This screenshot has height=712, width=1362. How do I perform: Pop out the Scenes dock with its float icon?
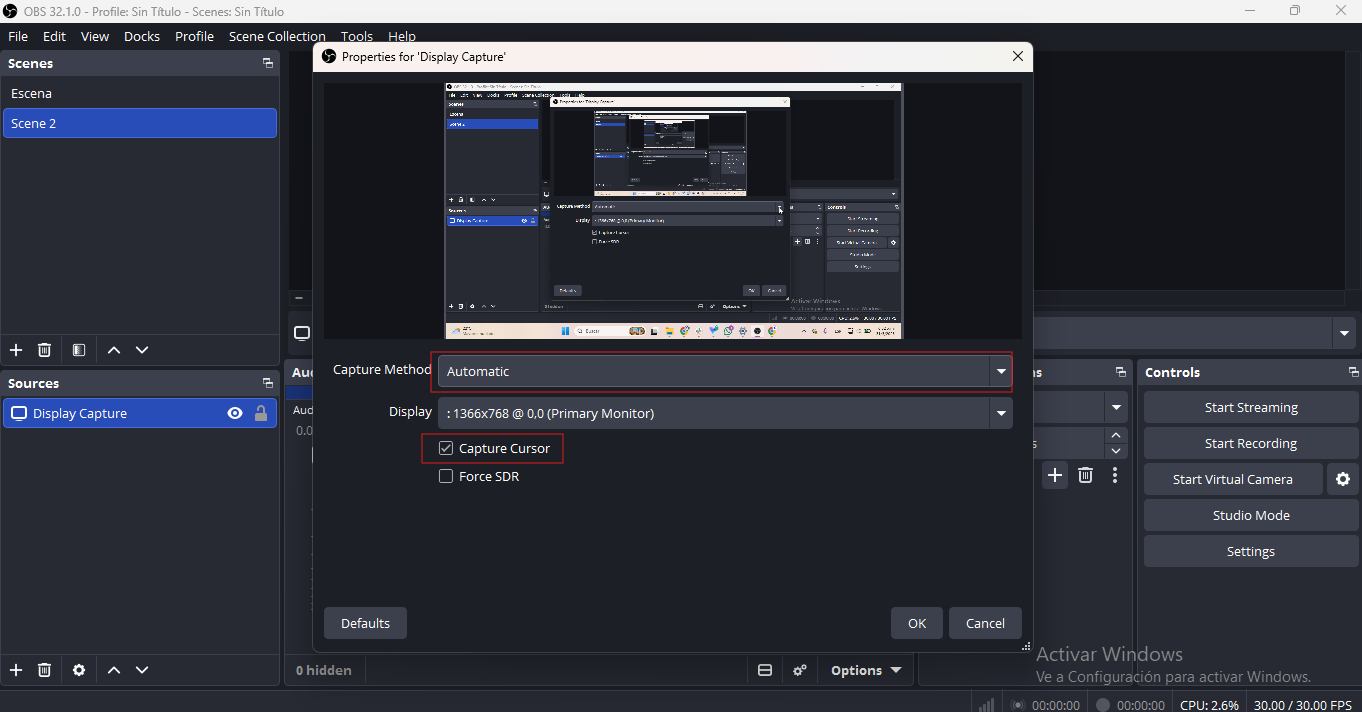268,63
